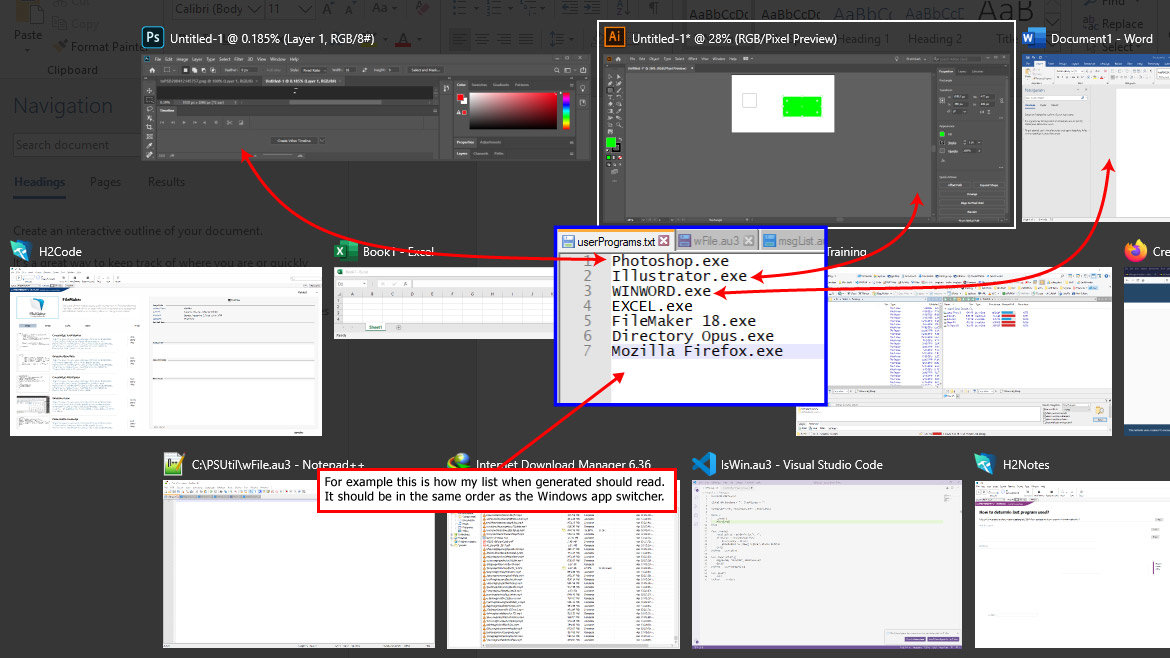
Task: Click line 'EXCEL.exe' in userPrograms.txt
Action: (652, 306)
